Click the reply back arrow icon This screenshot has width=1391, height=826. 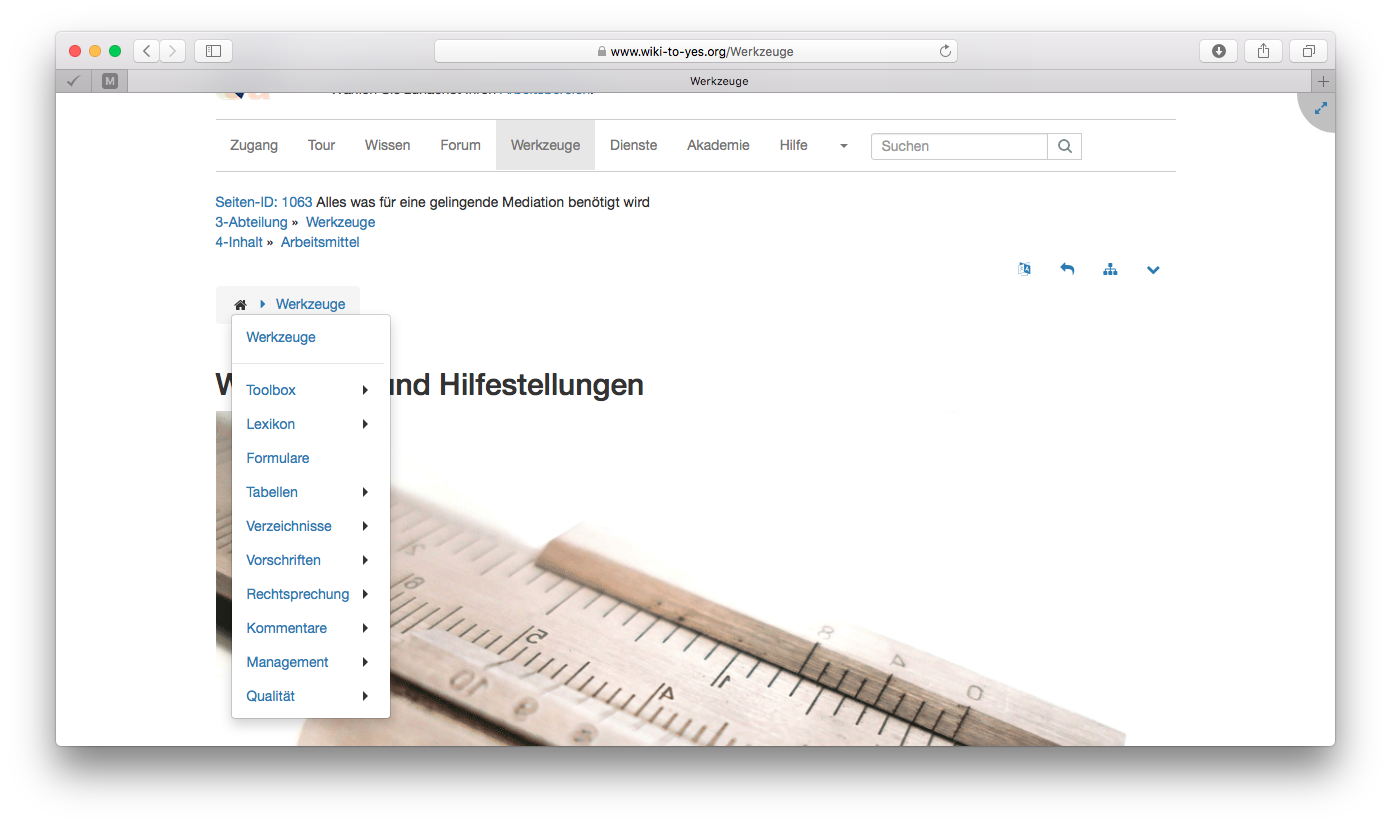click(1067, 269)
